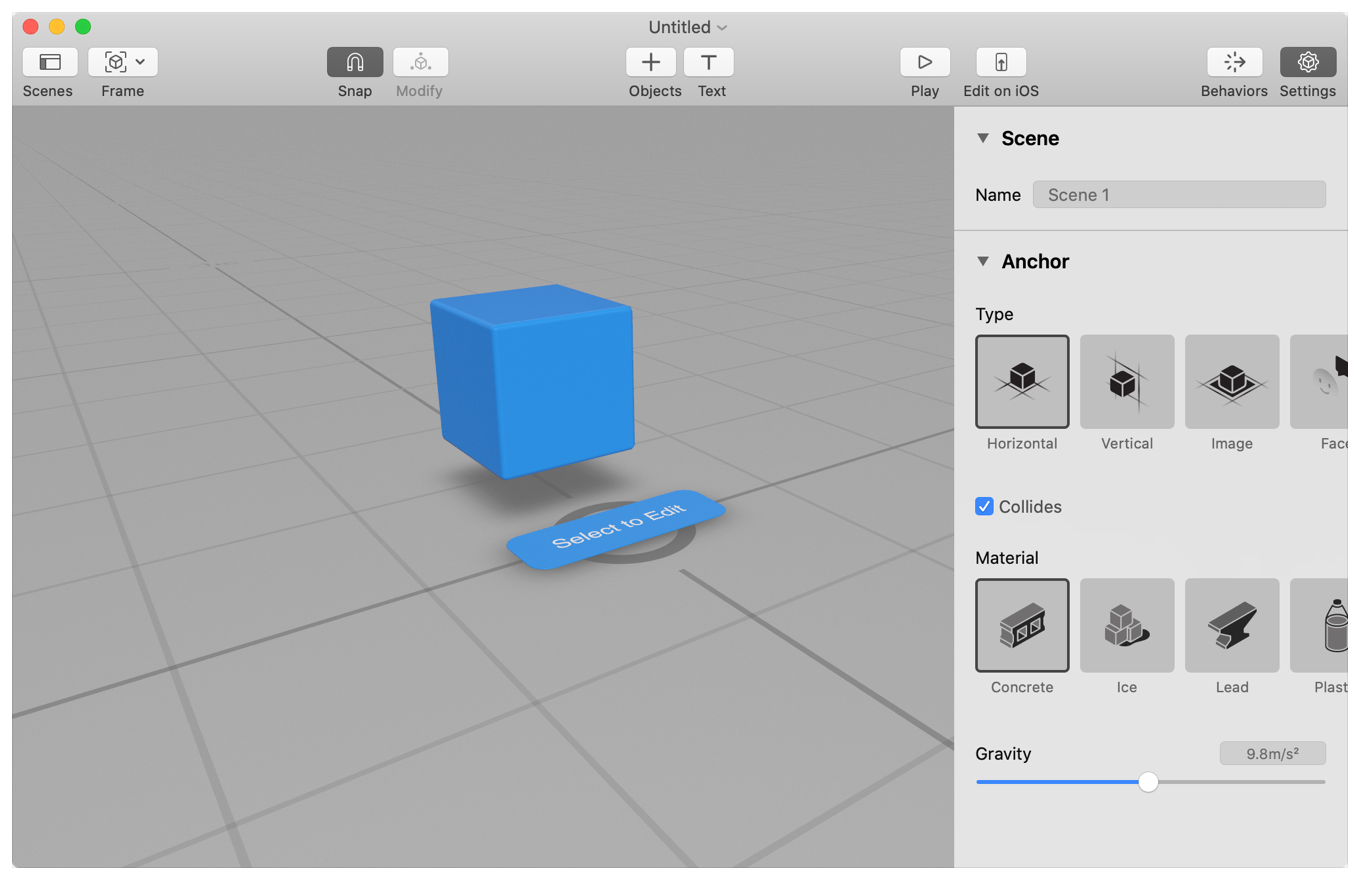Choose the Ice material
The width and height of the screenshot is (1360, 880).
click(1127, 625)
